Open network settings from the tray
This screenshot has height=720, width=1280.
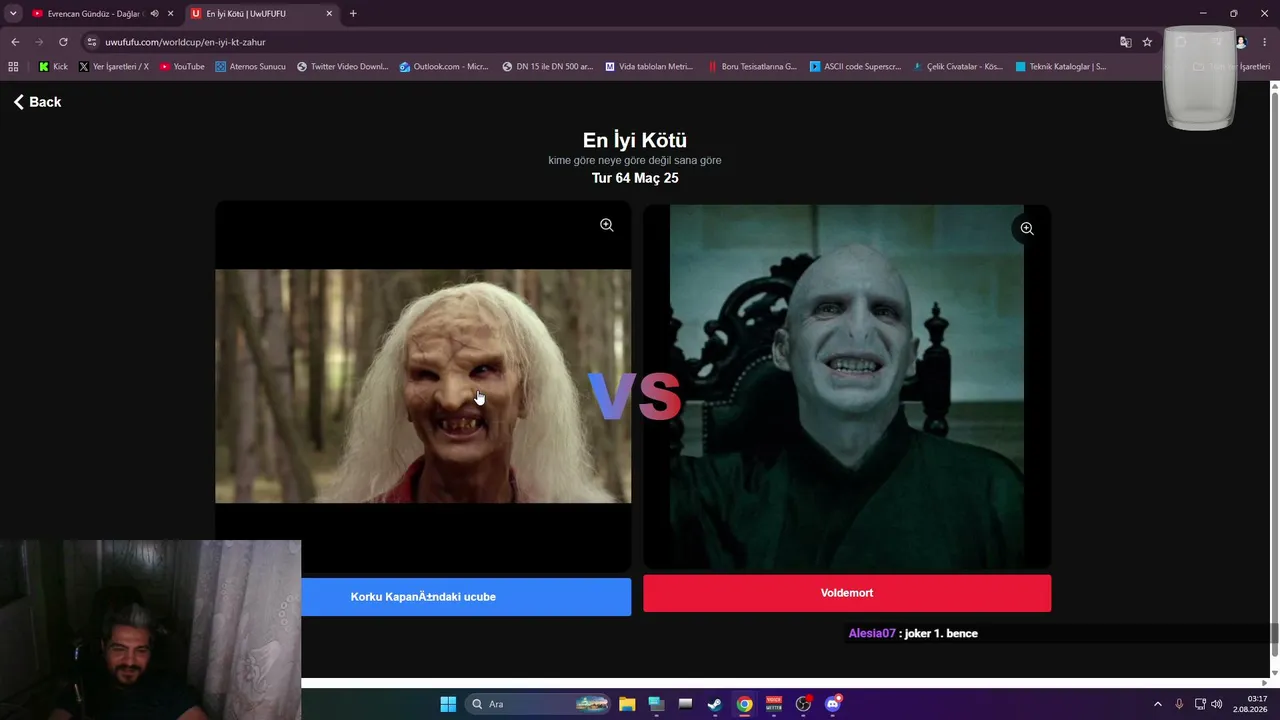point(1200,704)
